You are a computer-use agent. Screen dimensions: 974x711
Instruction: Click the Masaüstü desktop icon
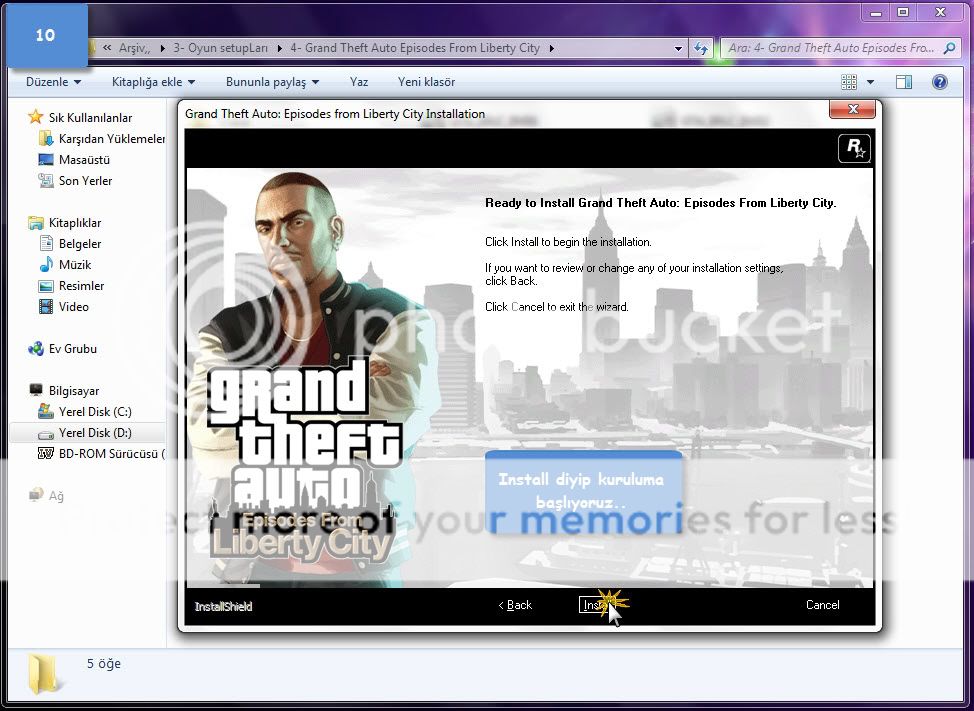pos(45,160)
